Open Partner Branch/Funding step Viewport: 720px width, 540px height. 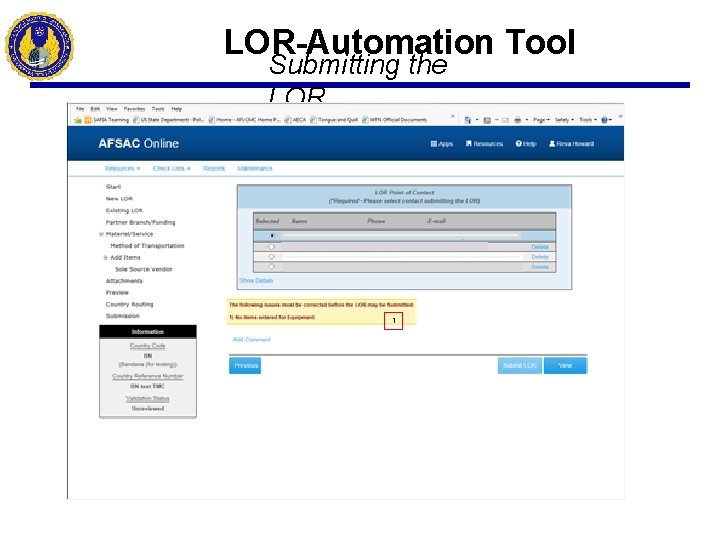click(141, 223)
